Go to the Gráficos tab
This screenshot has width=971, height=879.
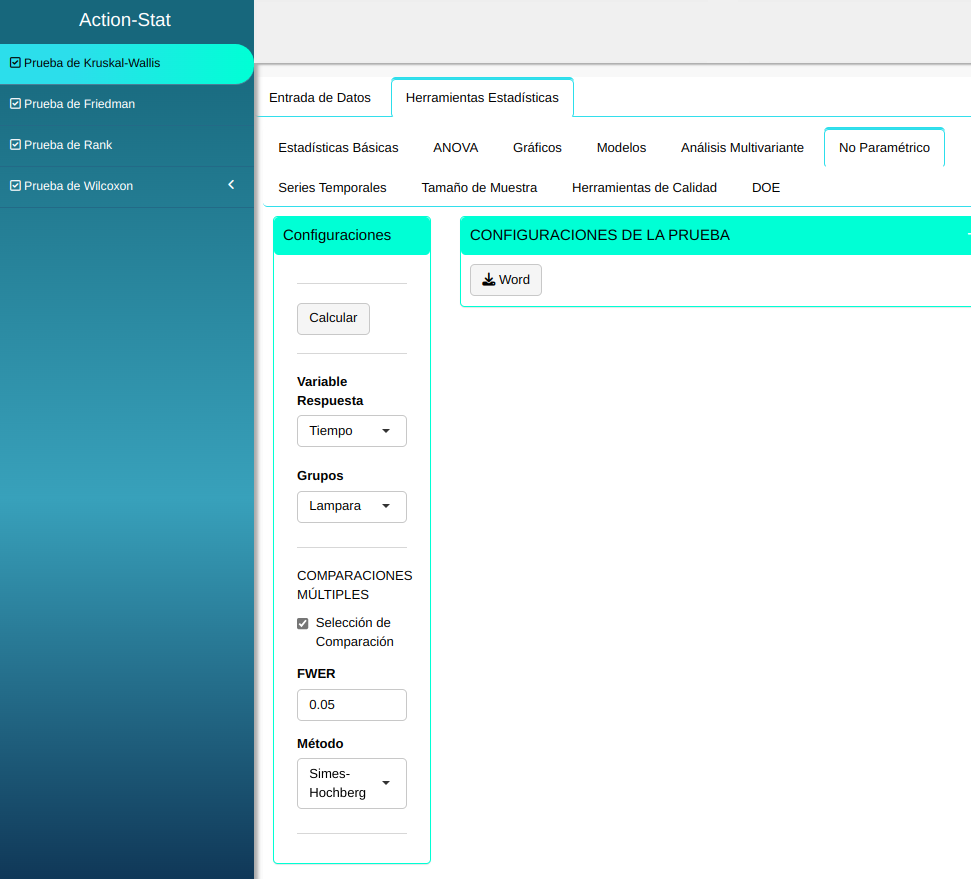[537, 148]
